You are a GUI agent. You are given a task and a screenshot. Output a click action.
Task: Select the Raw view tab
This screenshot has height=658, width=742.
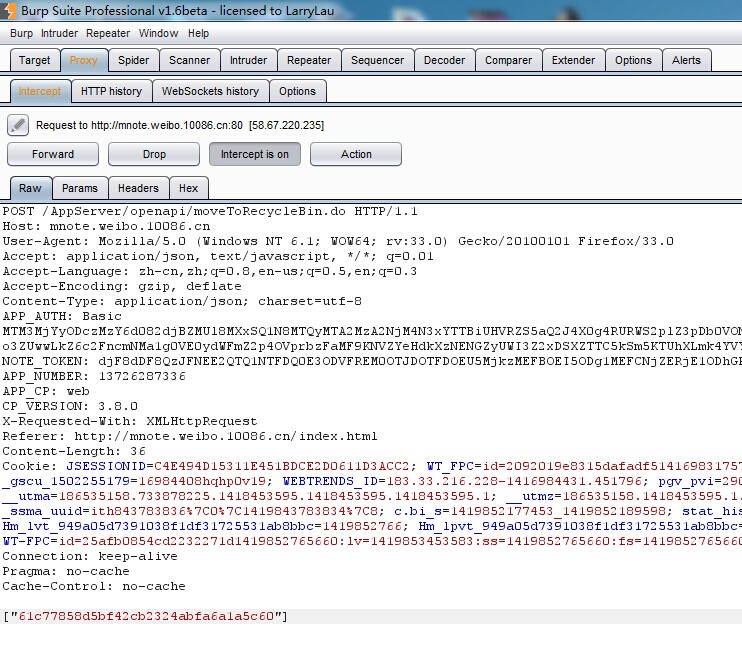[31, 188]
